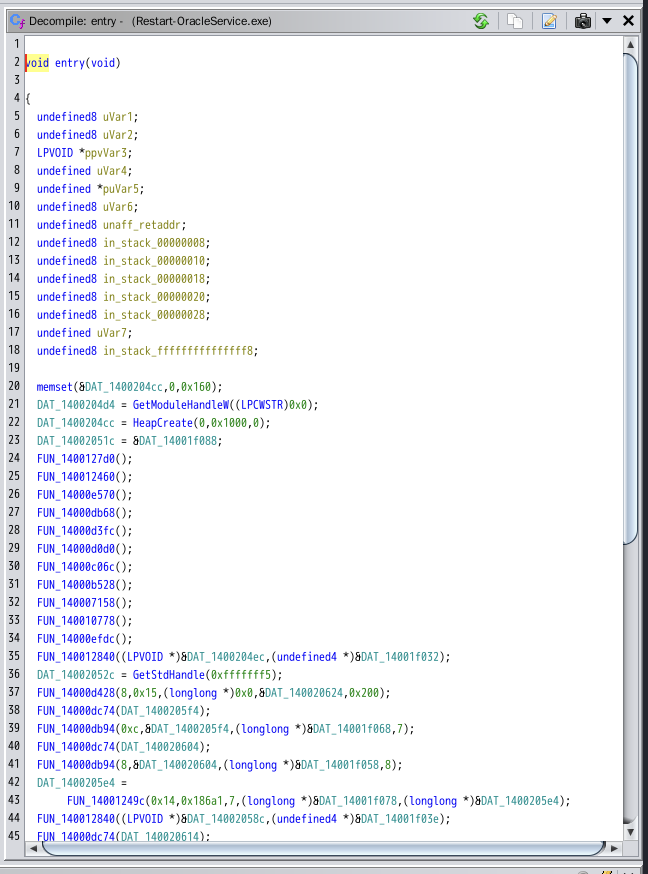
Task: Click the Re-decompile refresh icon
Action: (481, 21)
